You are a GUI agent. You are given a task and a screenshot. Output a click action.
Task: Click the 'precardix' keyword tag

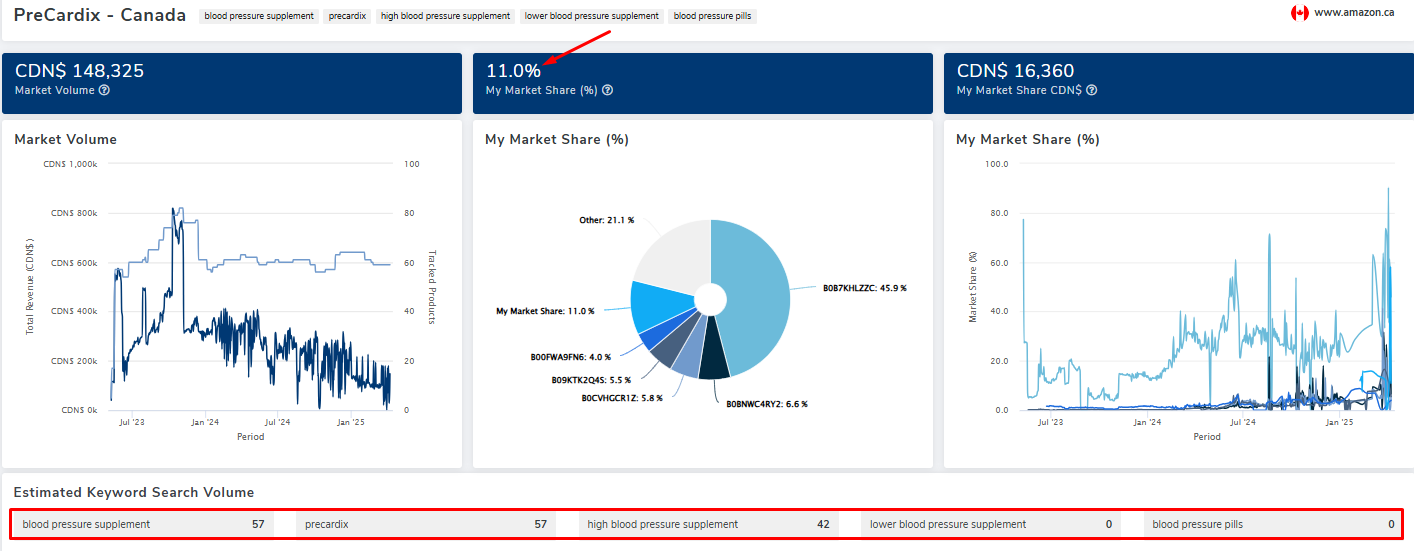click(348, 16)
